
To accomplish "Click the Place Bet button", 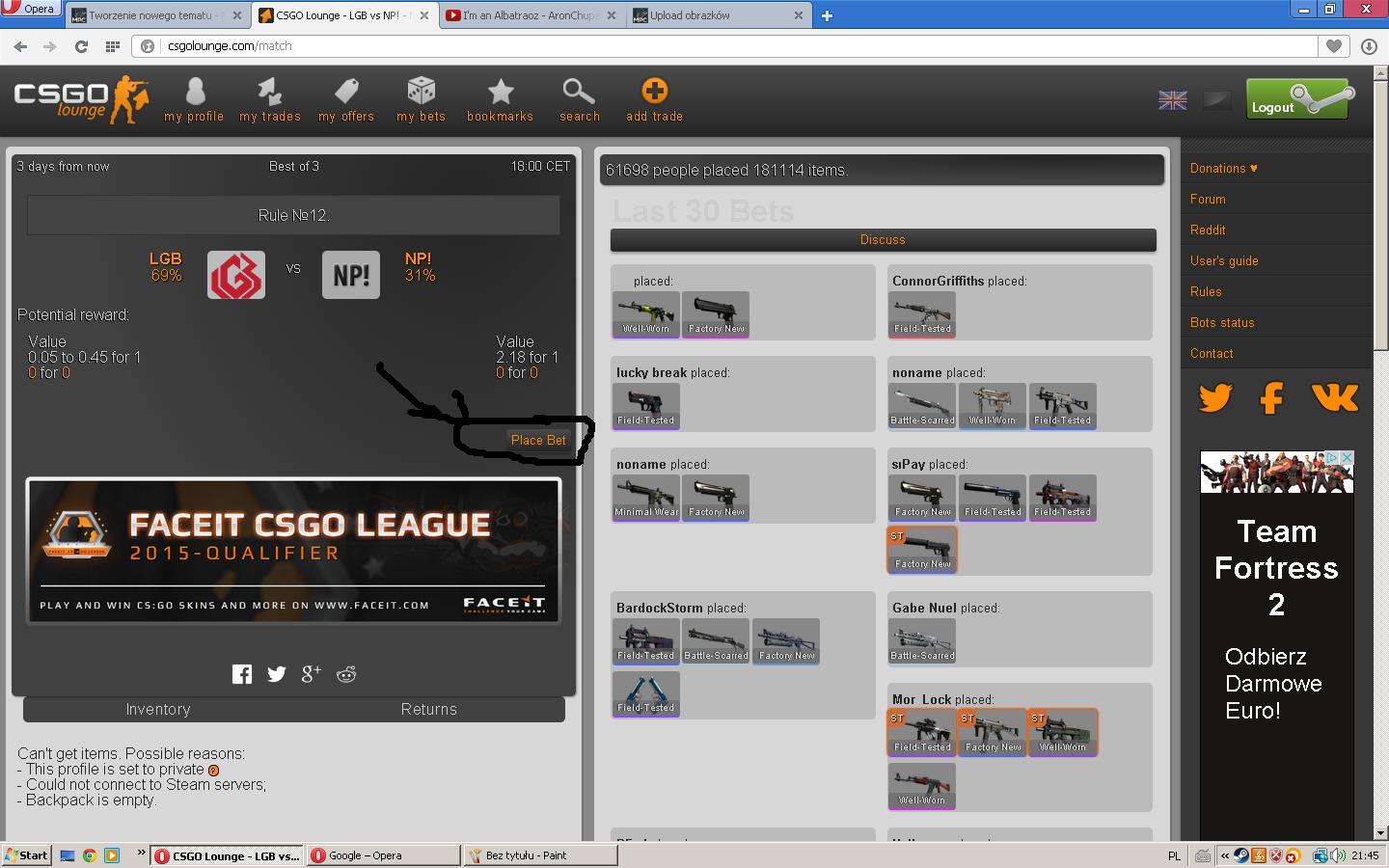I will tap(538, 440).
